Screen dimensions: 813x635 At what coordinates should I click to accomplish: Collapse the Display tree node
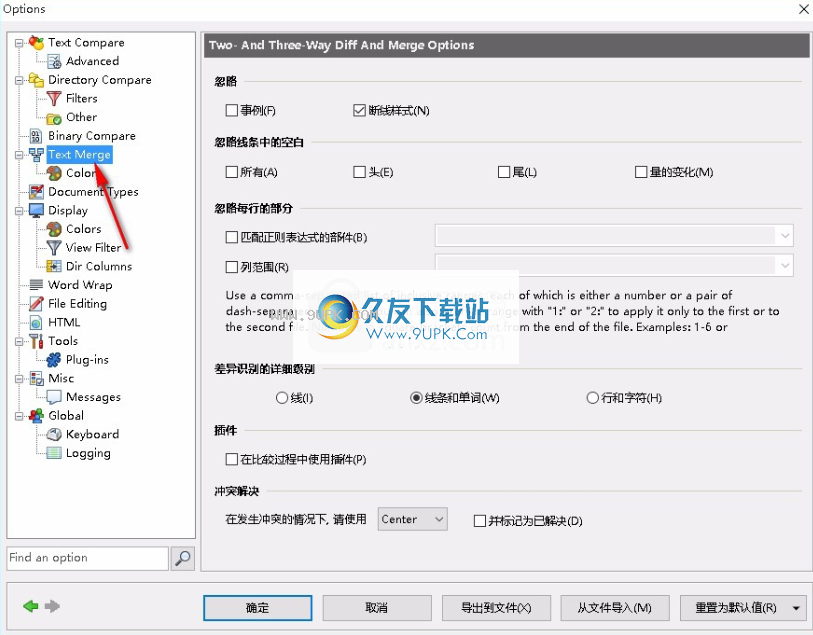19,211
